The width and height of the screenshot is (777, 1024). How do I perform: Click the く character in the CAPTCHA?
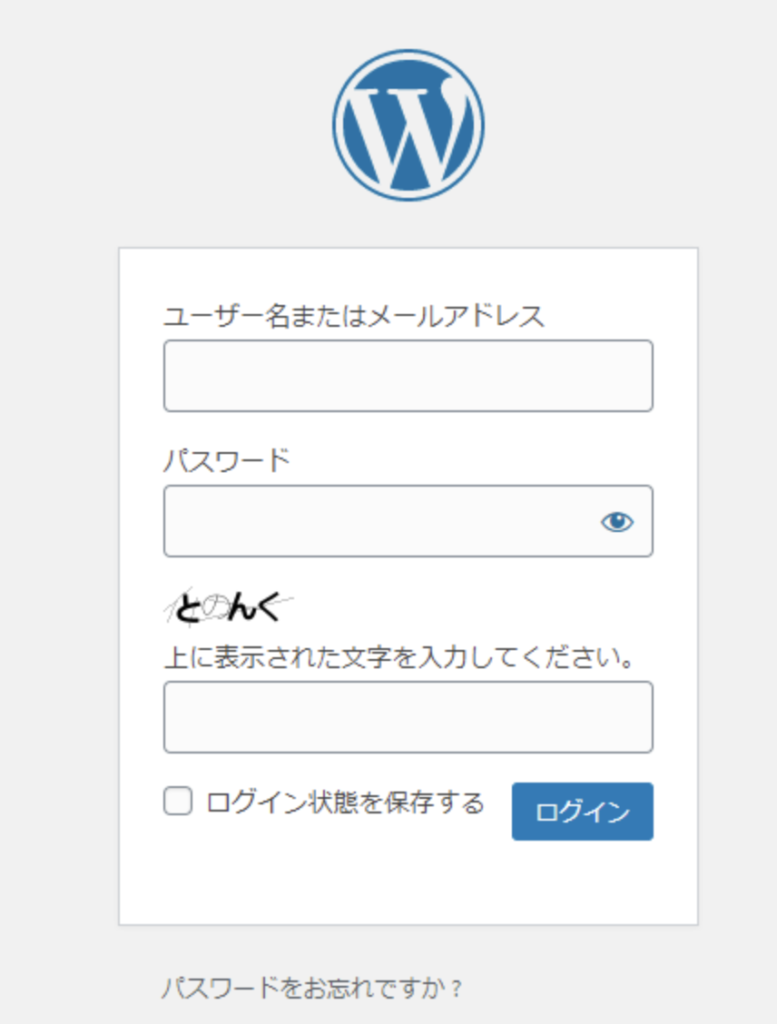point(267,608)
